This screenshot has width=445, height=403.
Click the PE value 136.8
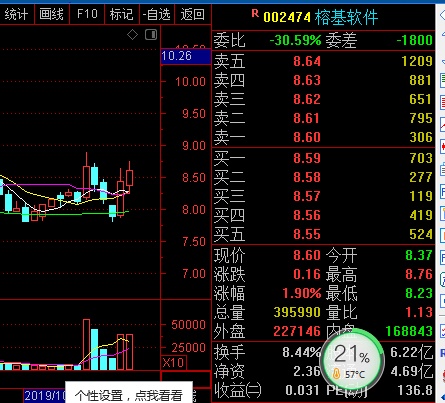[415, 390]
